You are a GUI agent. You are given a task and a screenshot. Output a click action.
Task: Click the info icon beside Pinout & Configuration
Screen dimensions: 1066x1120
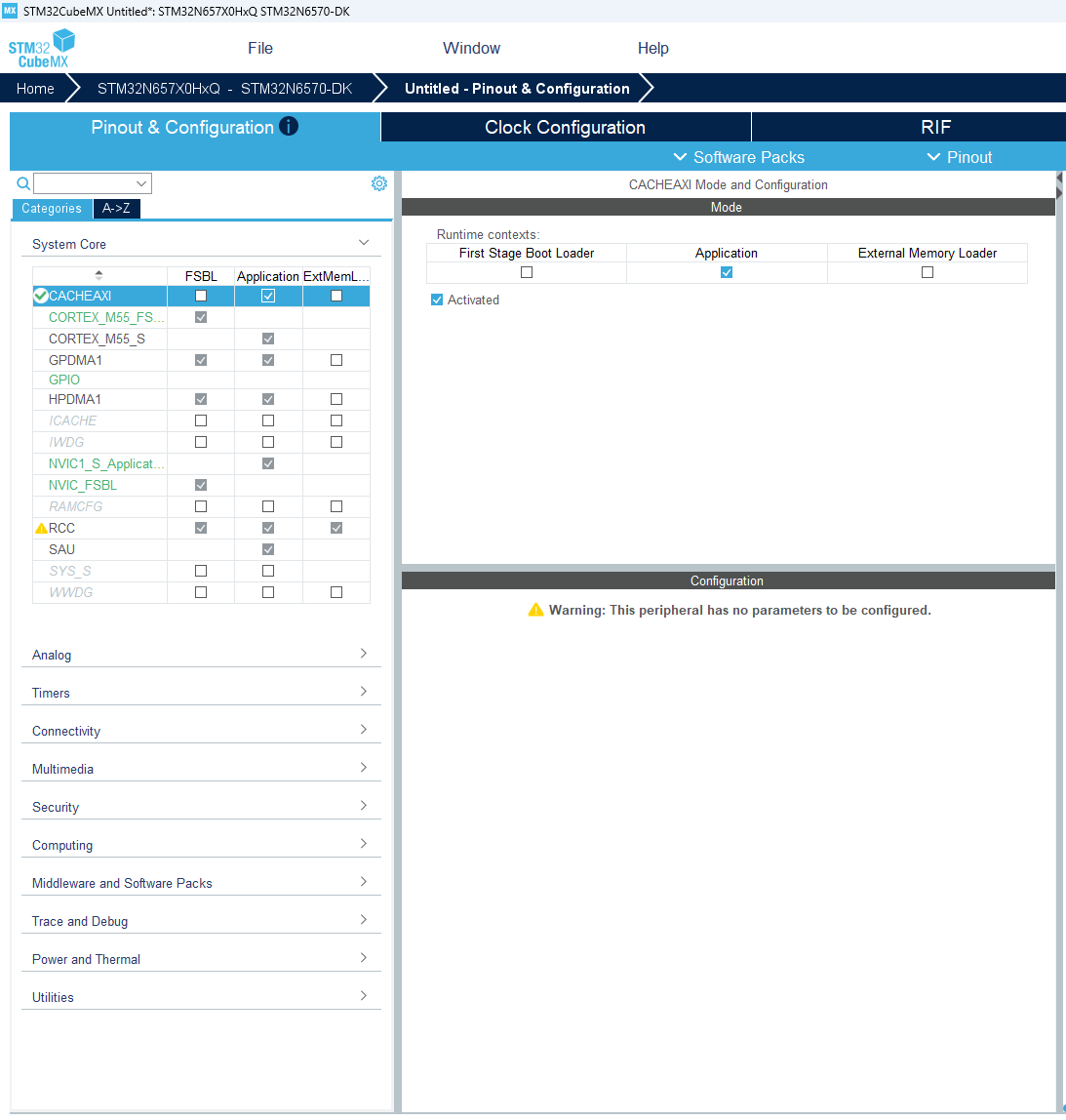click(289, 127)
